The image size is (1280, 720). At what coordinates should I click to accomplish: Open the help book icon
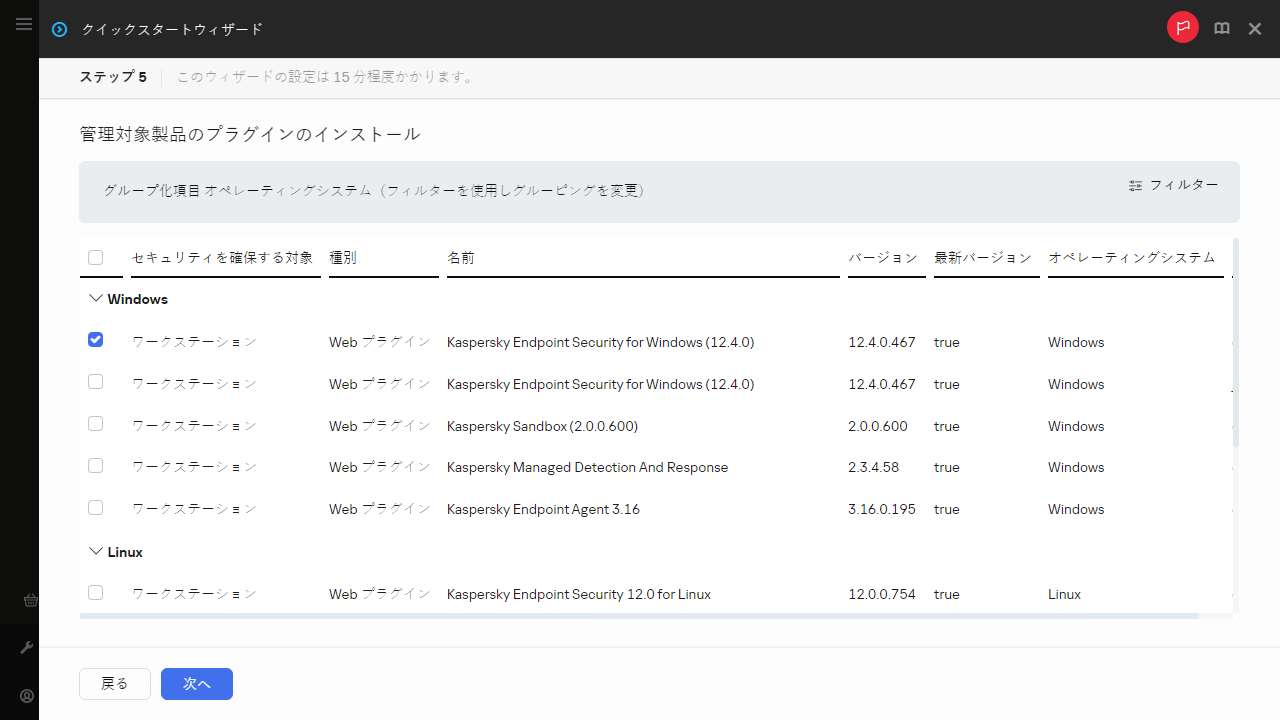point(1222,29)
